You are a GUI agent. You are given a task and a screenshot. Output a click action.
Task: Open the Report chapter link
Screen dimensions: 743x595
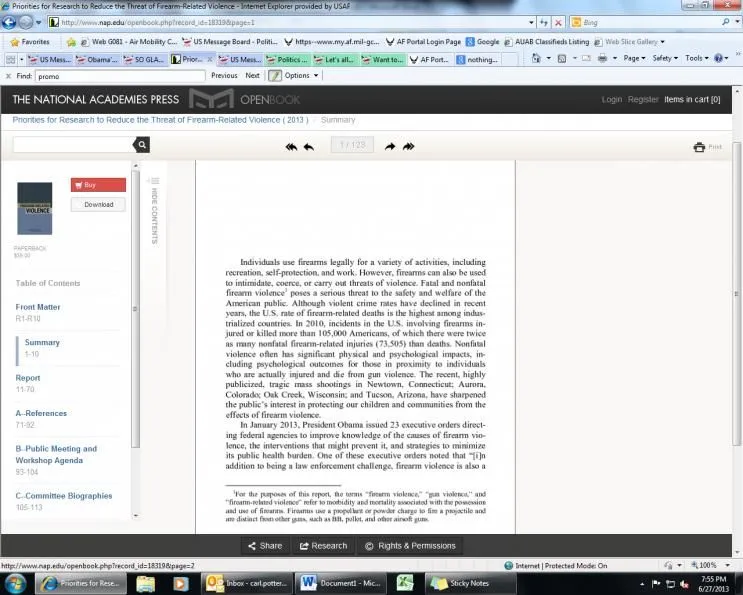(x=28, y=378)
